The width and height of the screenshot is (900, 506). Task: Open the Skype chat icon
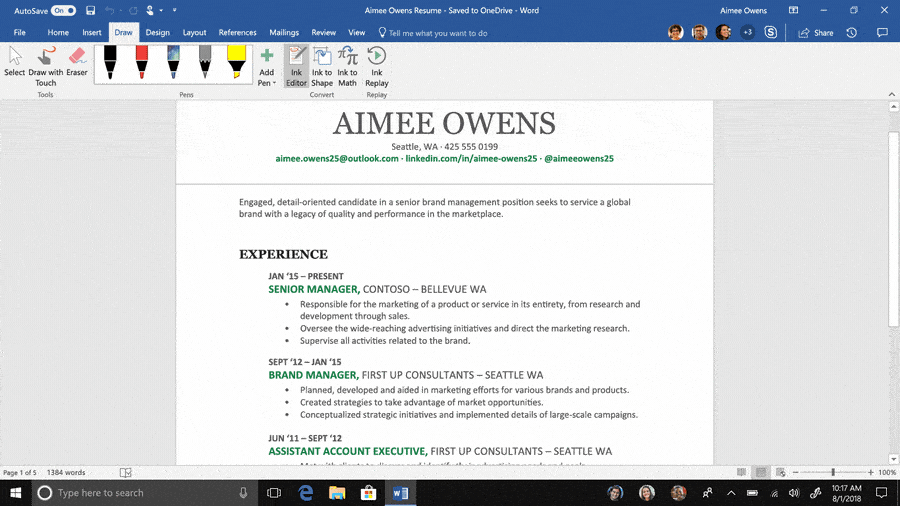point(771,33)
